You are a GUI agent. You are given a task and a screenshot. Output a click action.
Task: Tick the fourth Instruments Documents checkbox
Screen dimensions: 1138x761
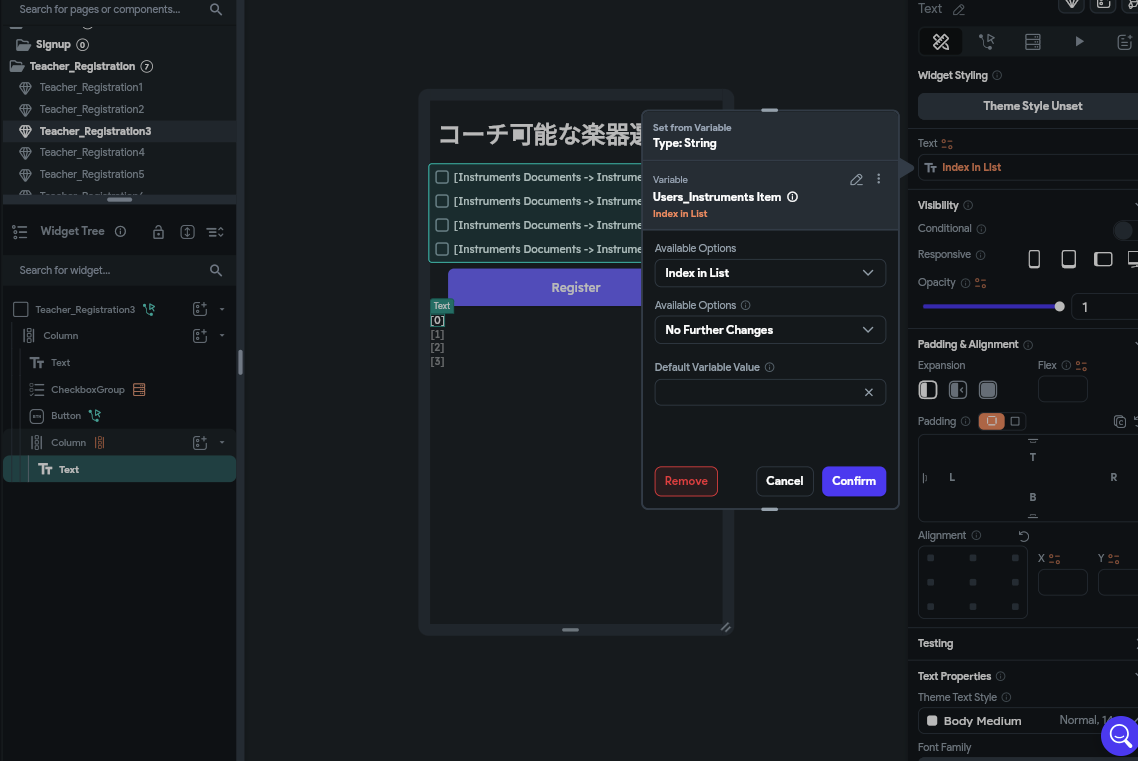[x=442, y=249]
